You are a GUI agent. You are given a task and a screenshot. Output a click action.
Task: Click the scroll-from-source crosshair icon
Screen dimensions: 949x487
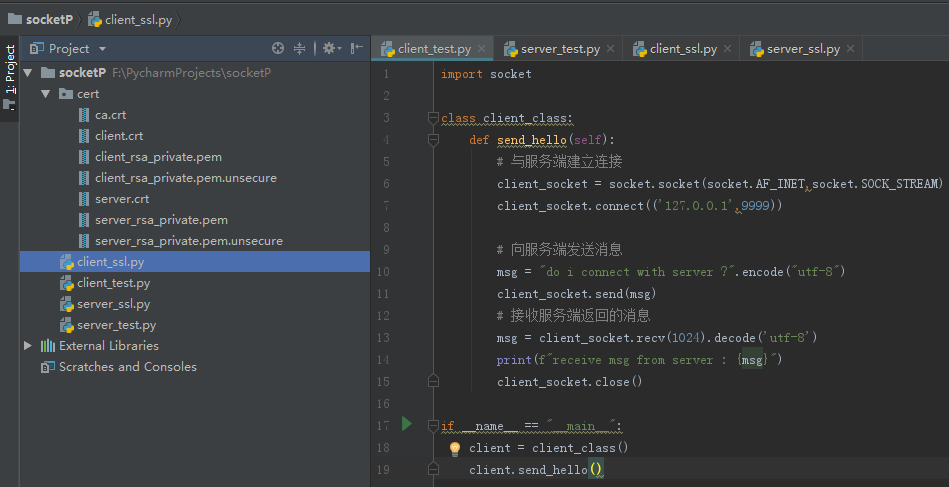coord(278,48)
